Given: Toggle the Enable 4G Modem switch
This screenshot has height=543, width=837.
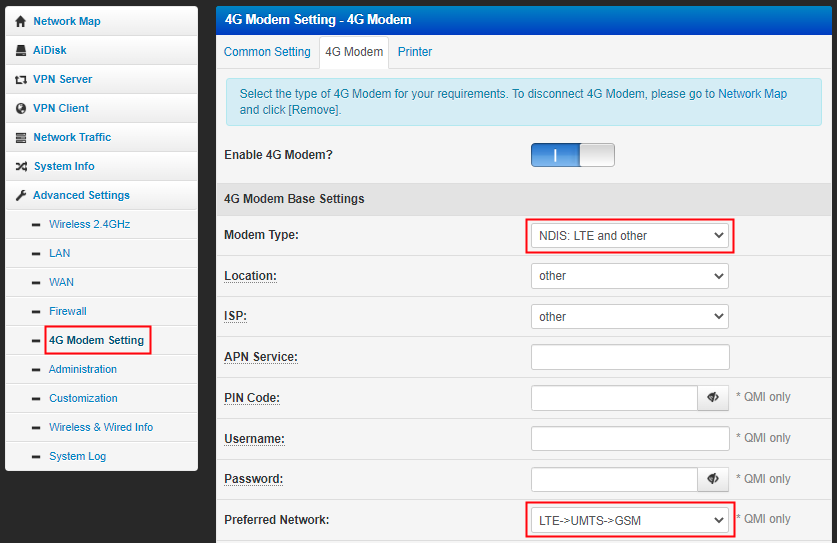Looking at the screenshot, I should coord(572,155).
